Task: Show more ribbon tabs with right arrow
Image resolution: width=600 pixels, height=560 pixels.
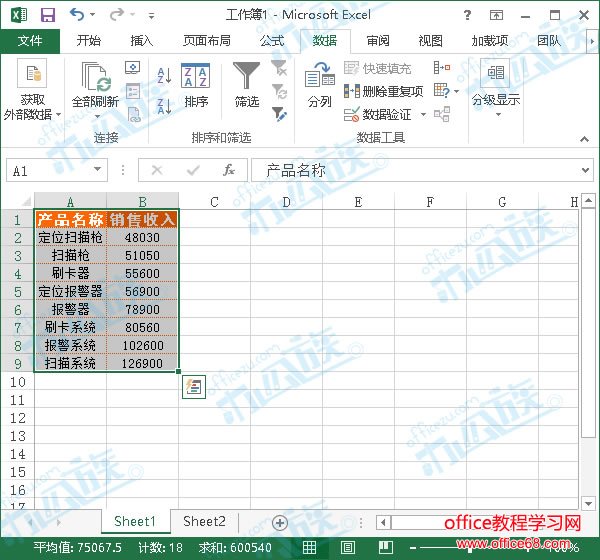Action: (x=592, y=41)
